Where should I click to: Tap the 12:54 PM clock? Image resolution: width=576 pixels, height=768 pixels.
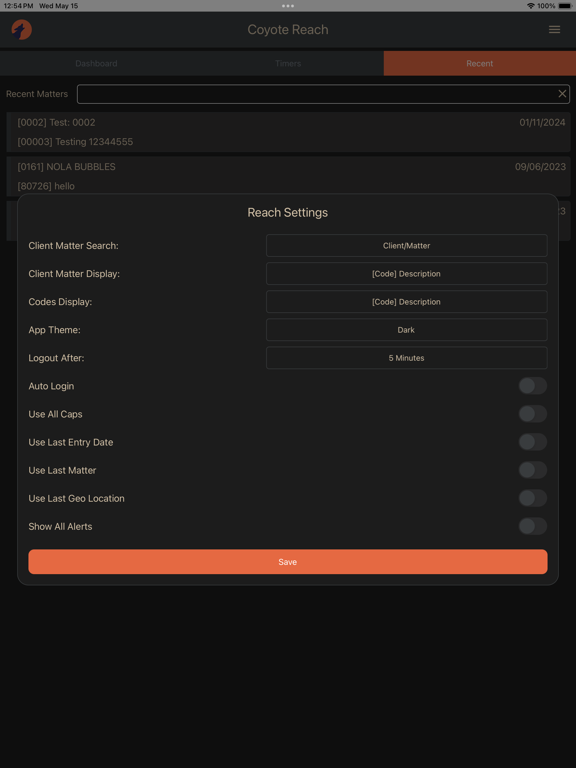click(x=19, y=6)
